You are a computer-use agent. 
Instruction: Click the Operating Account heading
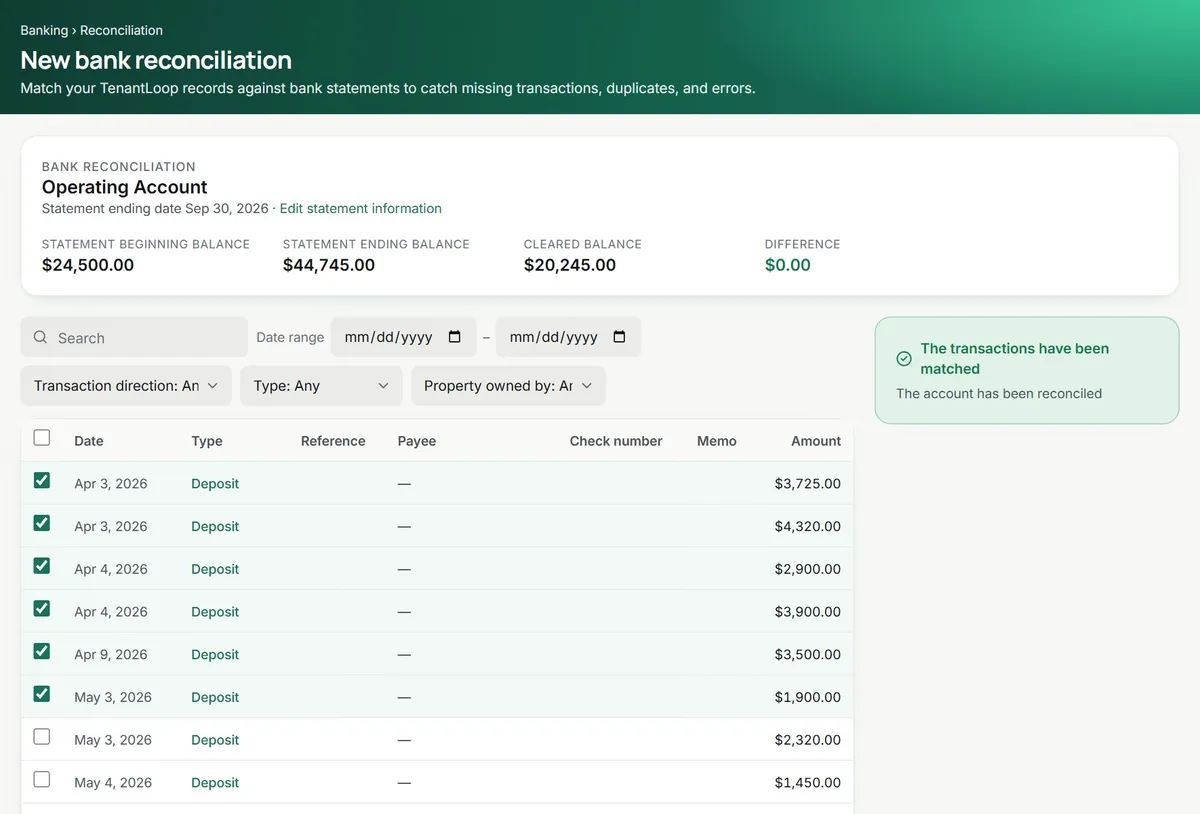(125, 187)
